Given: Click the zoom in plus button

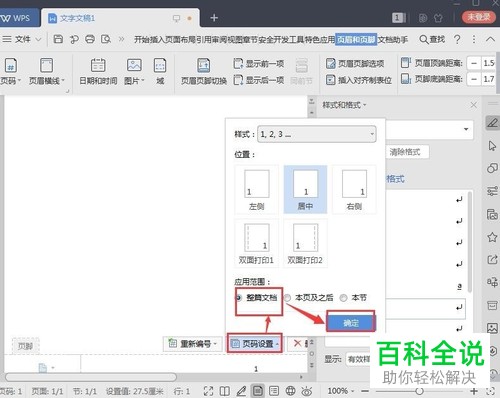Looking at the screenshot, I should tap(474, 391).
